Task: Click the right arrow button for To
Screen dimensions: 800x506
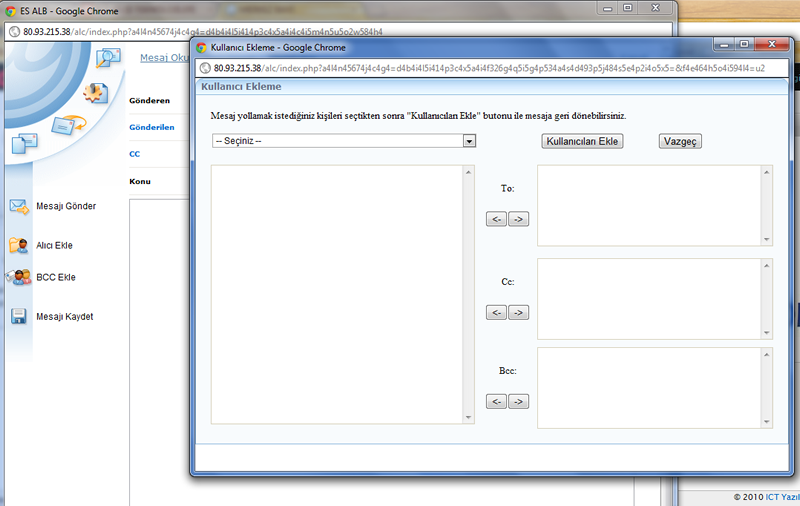Action: tap(518, 219)
